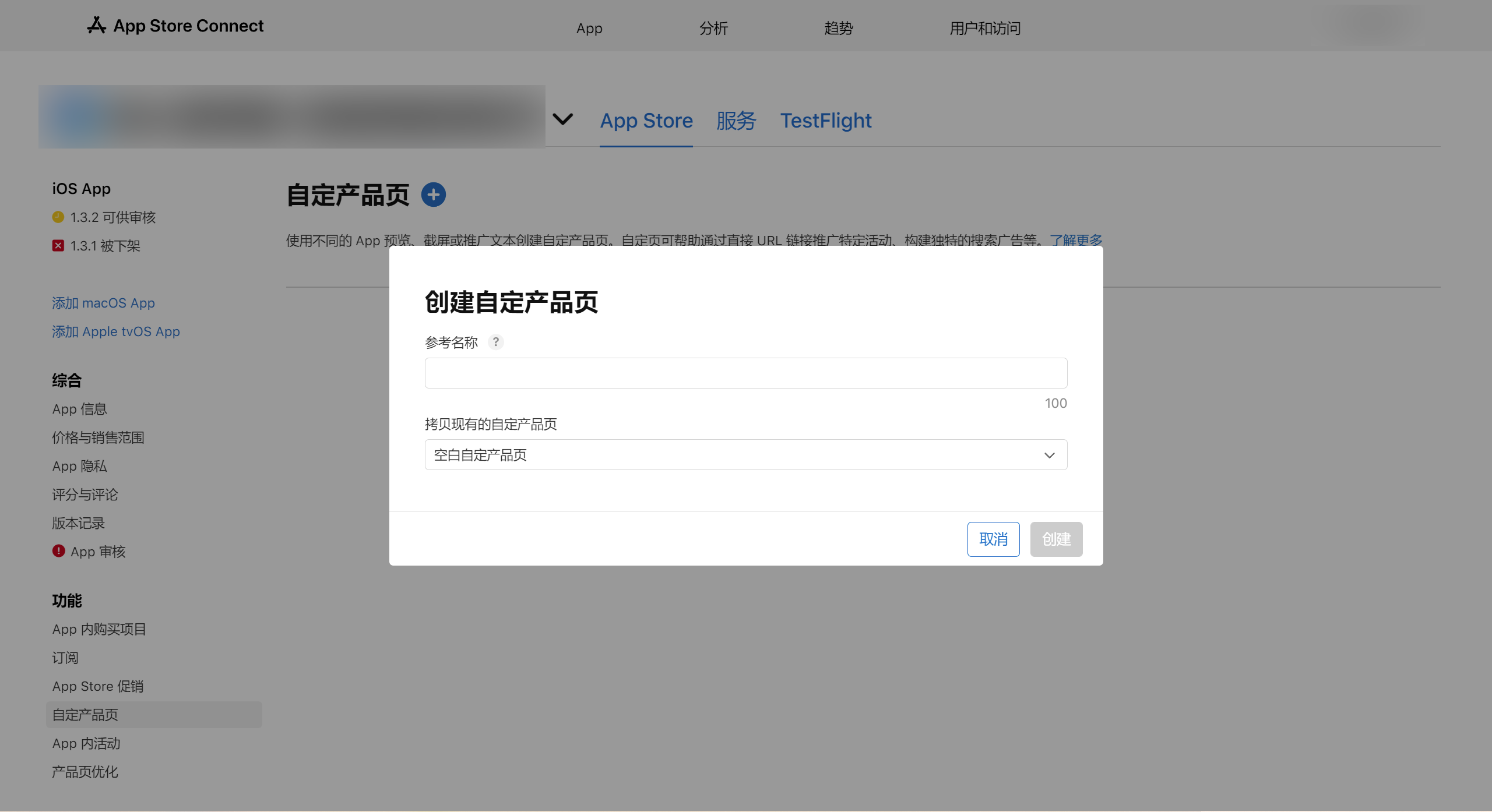Click the 创建自定产品页 dialog title
Image resolution: width=1492 pixels, height=812 pixels.
click(x=511, y=302)
